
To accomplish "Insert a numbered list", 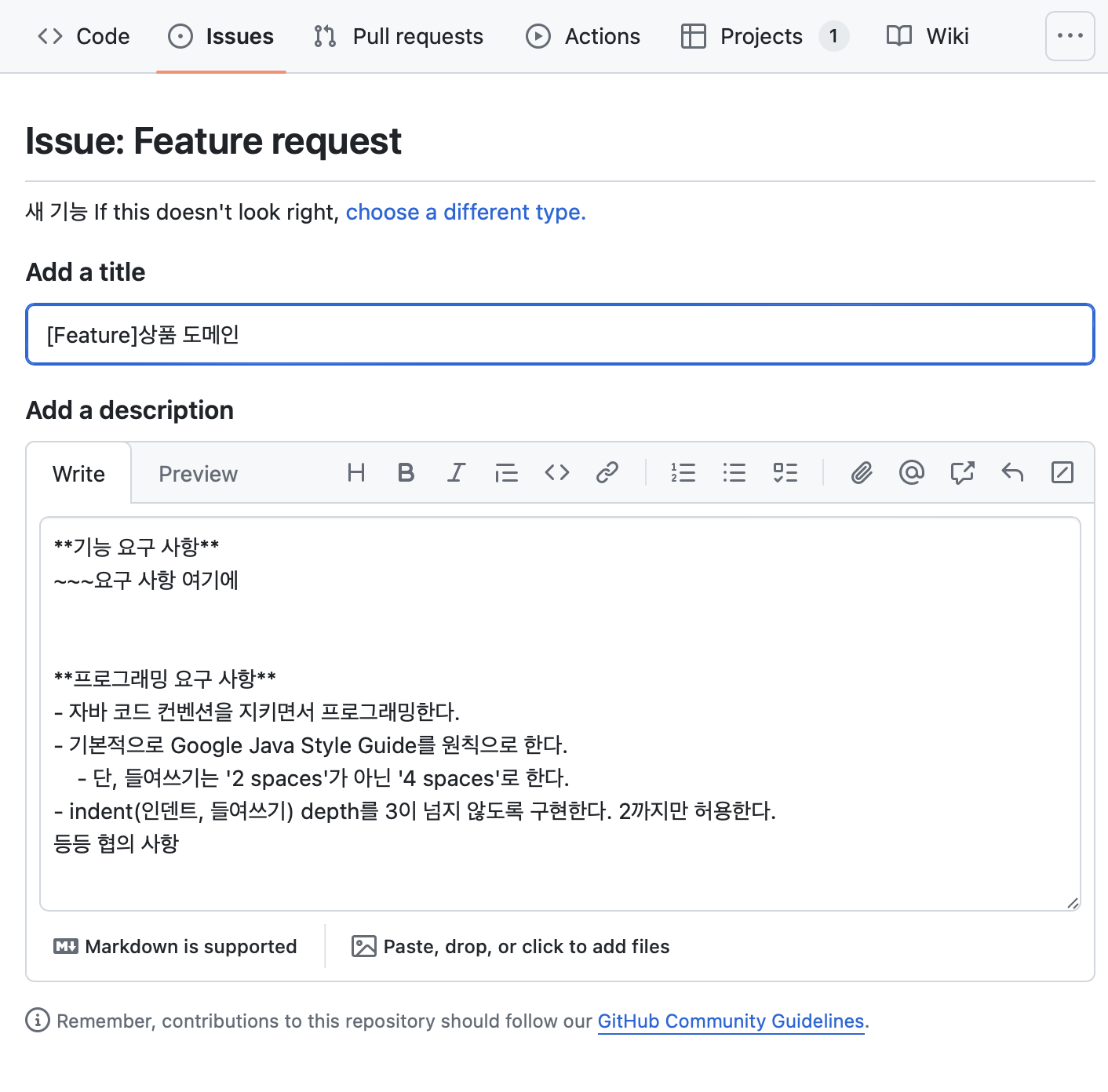I will point(683,472).
